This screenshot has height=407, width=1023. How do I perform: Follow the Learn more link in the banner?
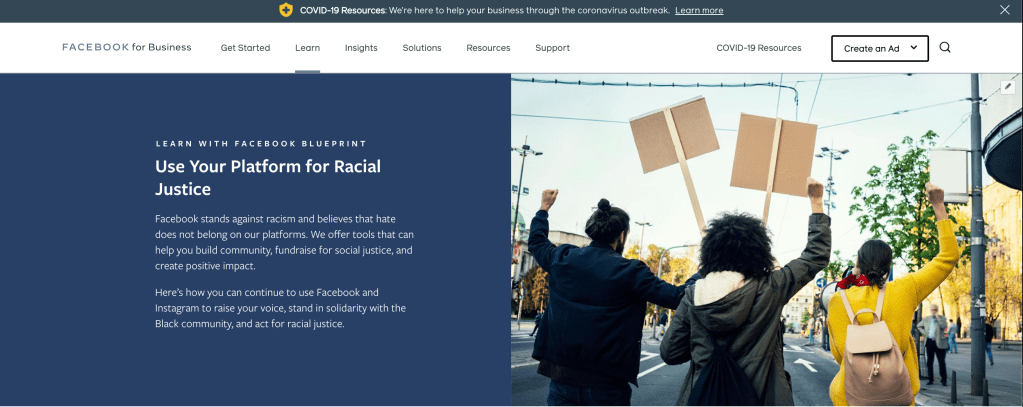pyautogui.click(x=699, y=10)
